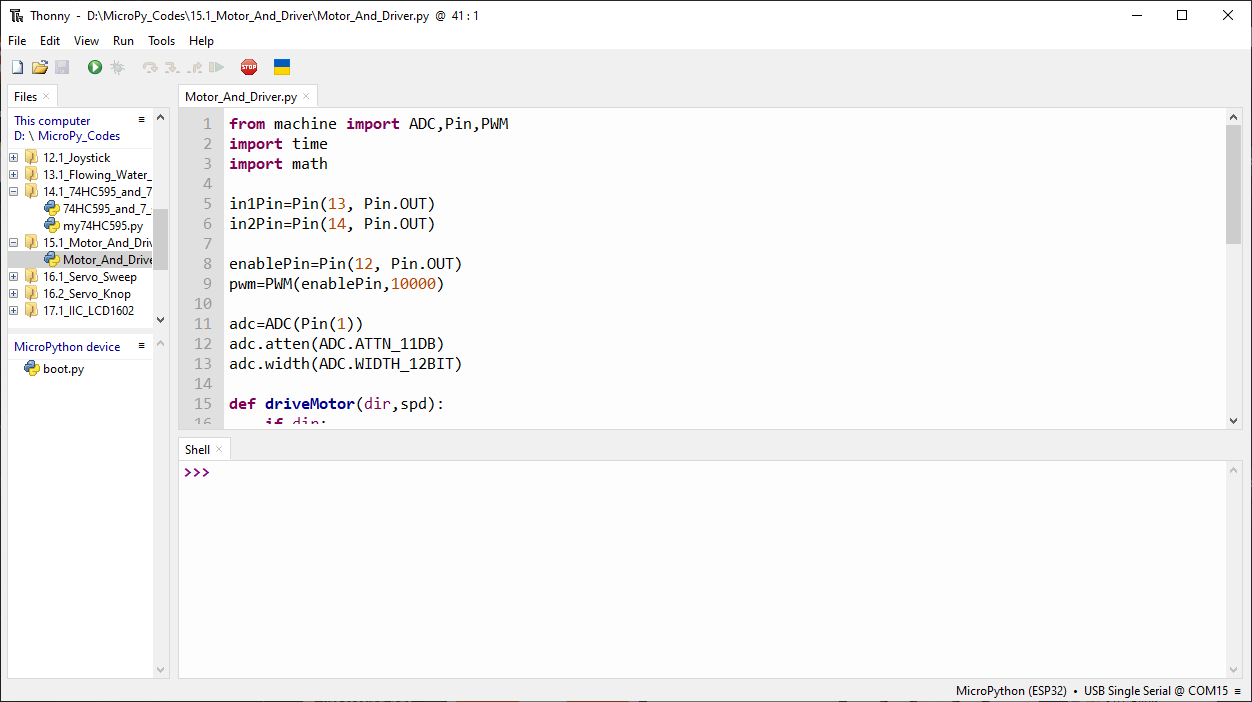The width and height of the screenshot is (1252, 702).
Task: Click the file tree scrollbar thumb
Action: tap(161, 239)
